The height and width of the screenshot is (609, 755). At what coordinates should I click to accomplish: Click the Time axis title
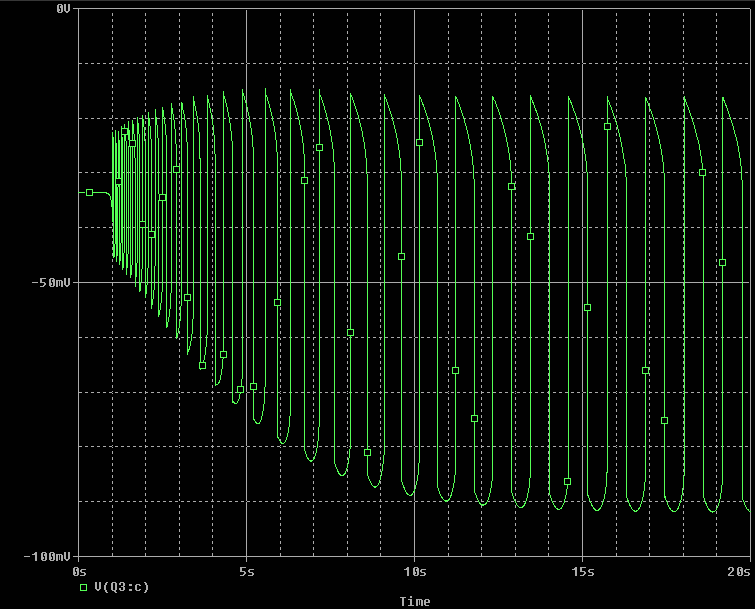click(415, 601)
